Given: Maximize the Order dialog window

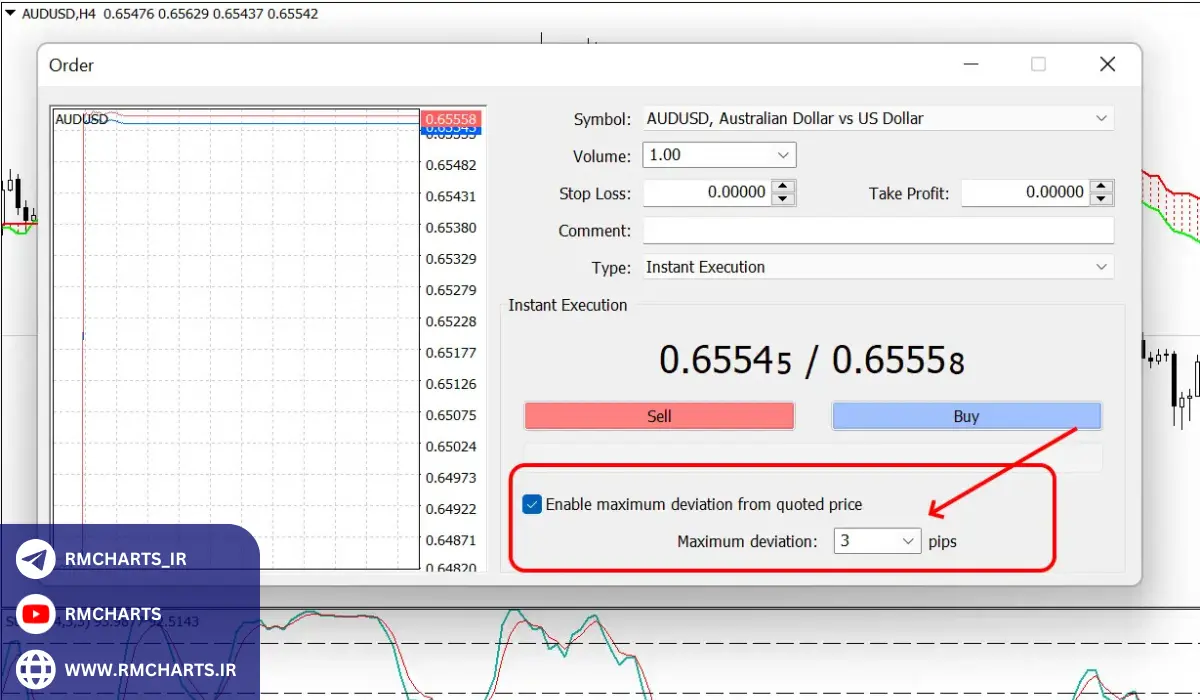Looking at the screenshot, I should [1038, 65].
